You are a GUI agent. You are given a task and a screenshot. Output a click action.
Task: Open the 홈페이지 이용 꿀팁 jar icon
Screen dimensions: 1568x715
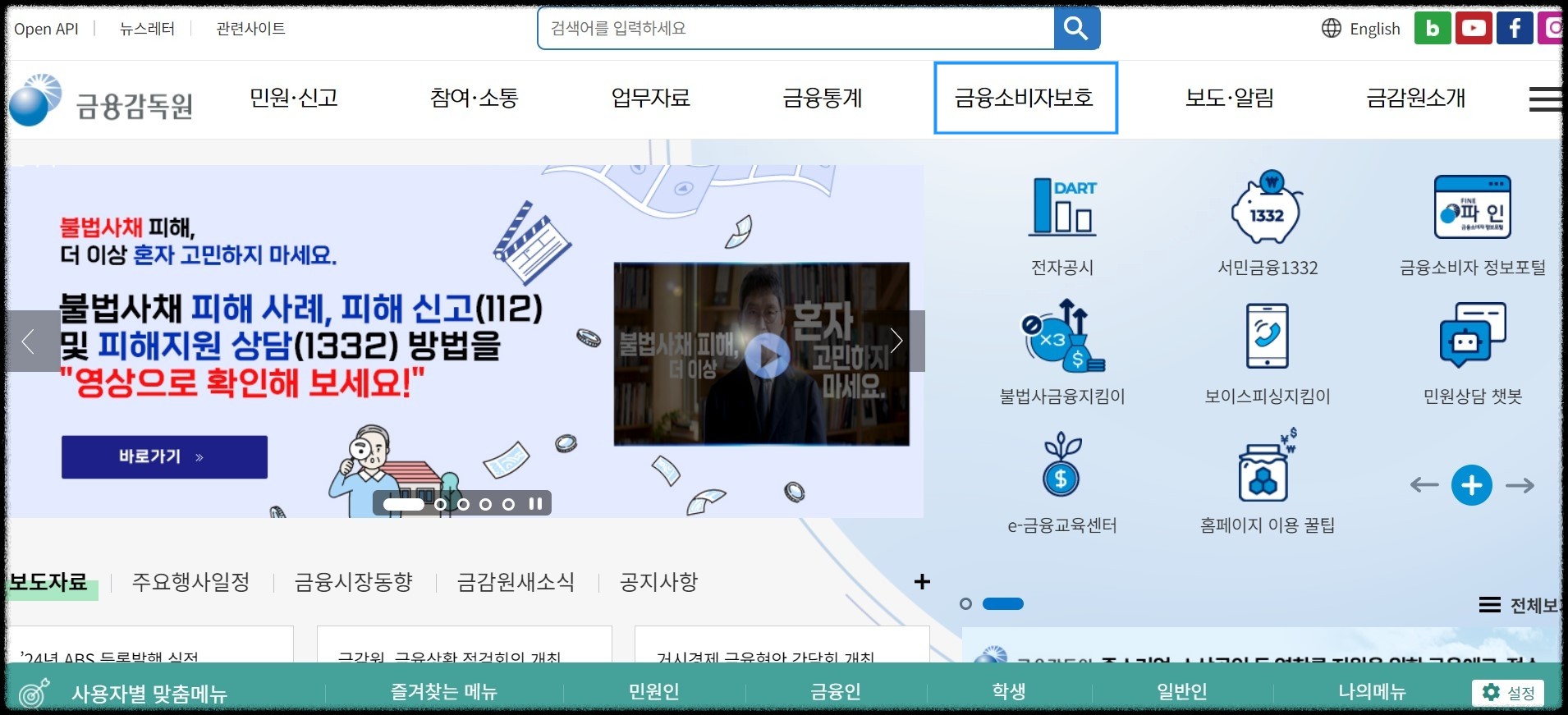click(x=1267, y=465)
